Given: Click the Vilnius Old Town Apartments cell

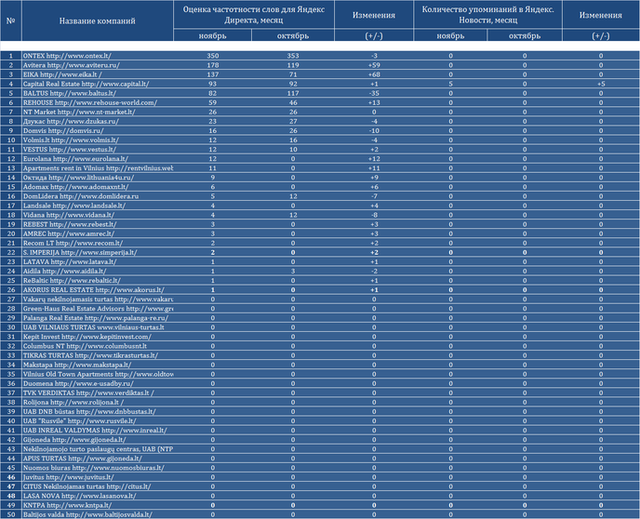Looking at the screenshot, I should (x=97, y=374).
